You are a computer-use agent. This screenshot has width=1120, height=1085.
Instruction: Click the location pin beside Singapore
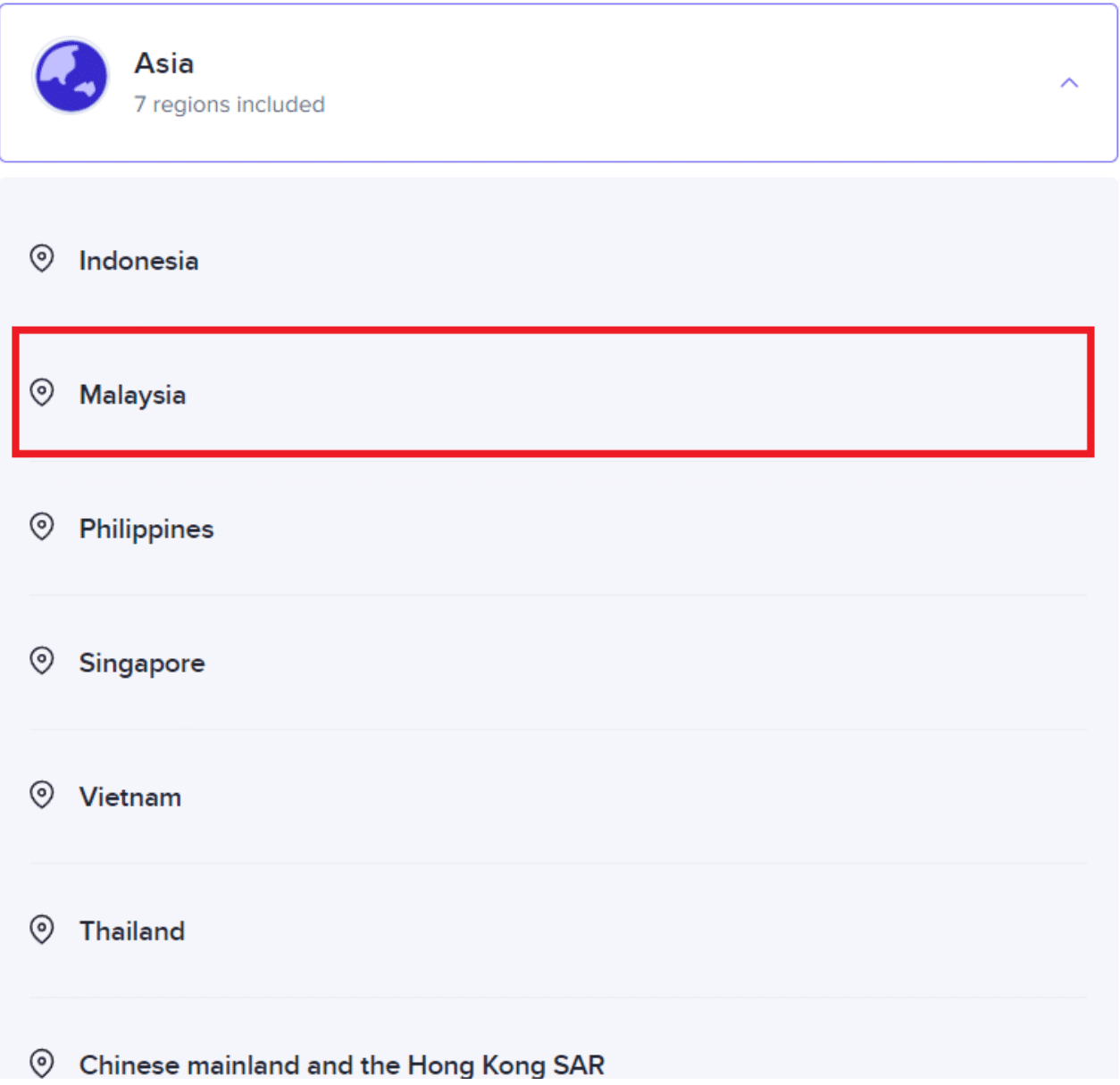(42, 661)
